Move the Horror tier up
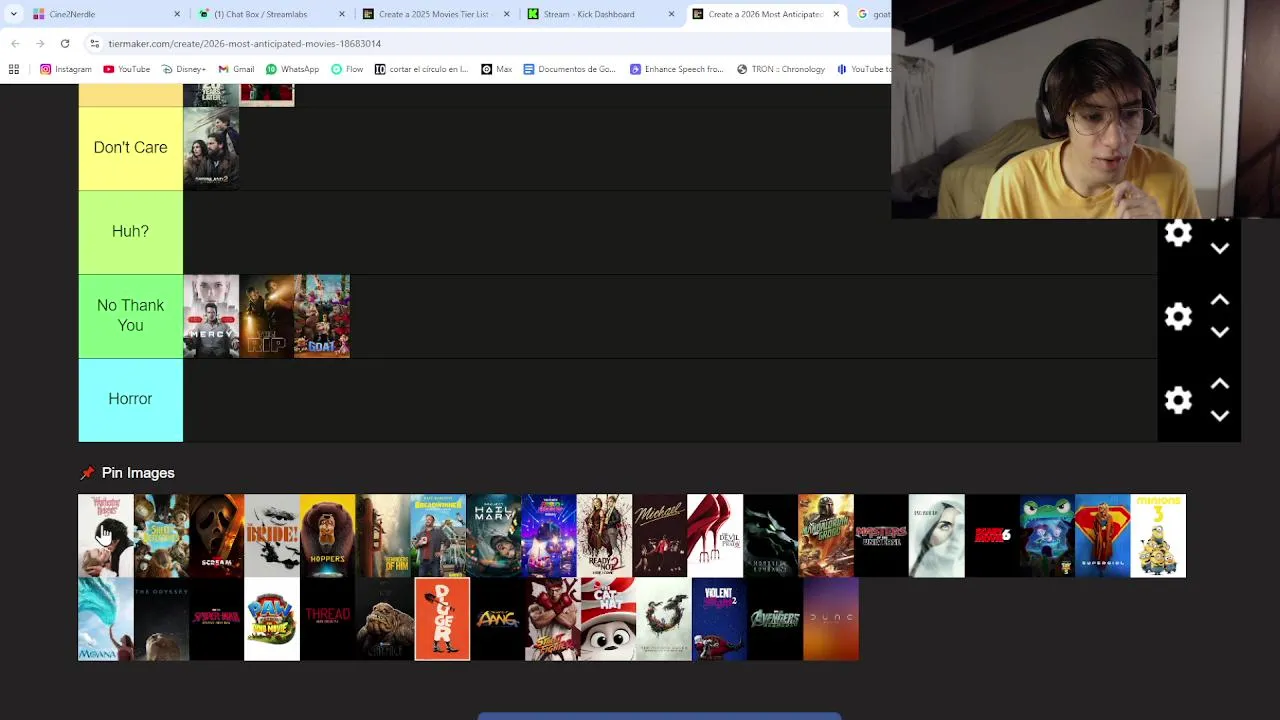This screenshot has height=720, width=1280. coord(1220,384)
